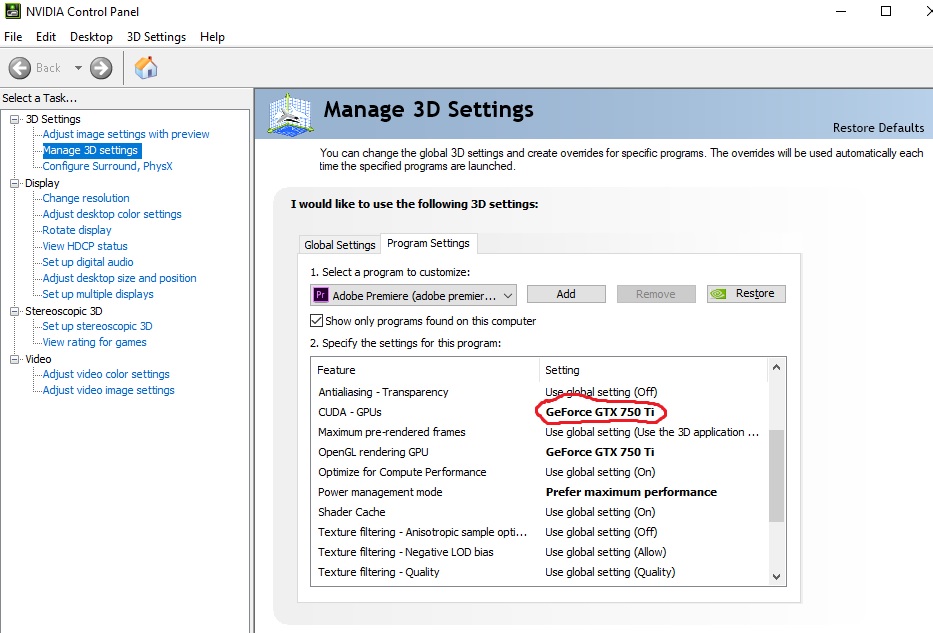Viewport: 933px width, 633px height.
Task: Collapse the 3D Settings tree node
Action: coord(15,120)
